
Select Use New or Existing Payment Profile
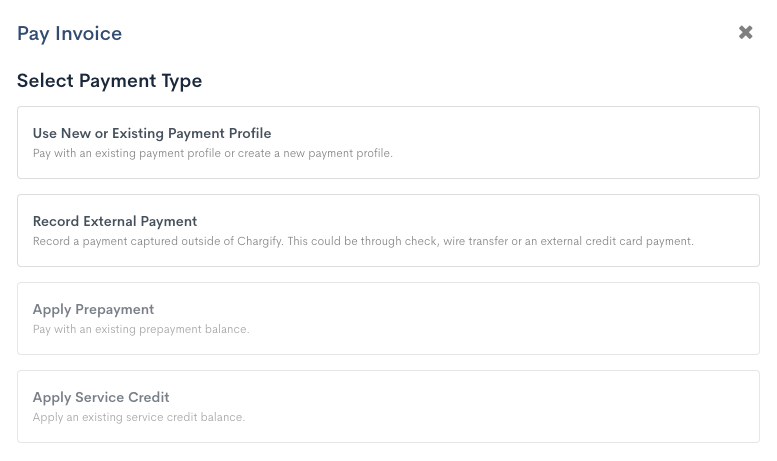click(x=388, y=143)
